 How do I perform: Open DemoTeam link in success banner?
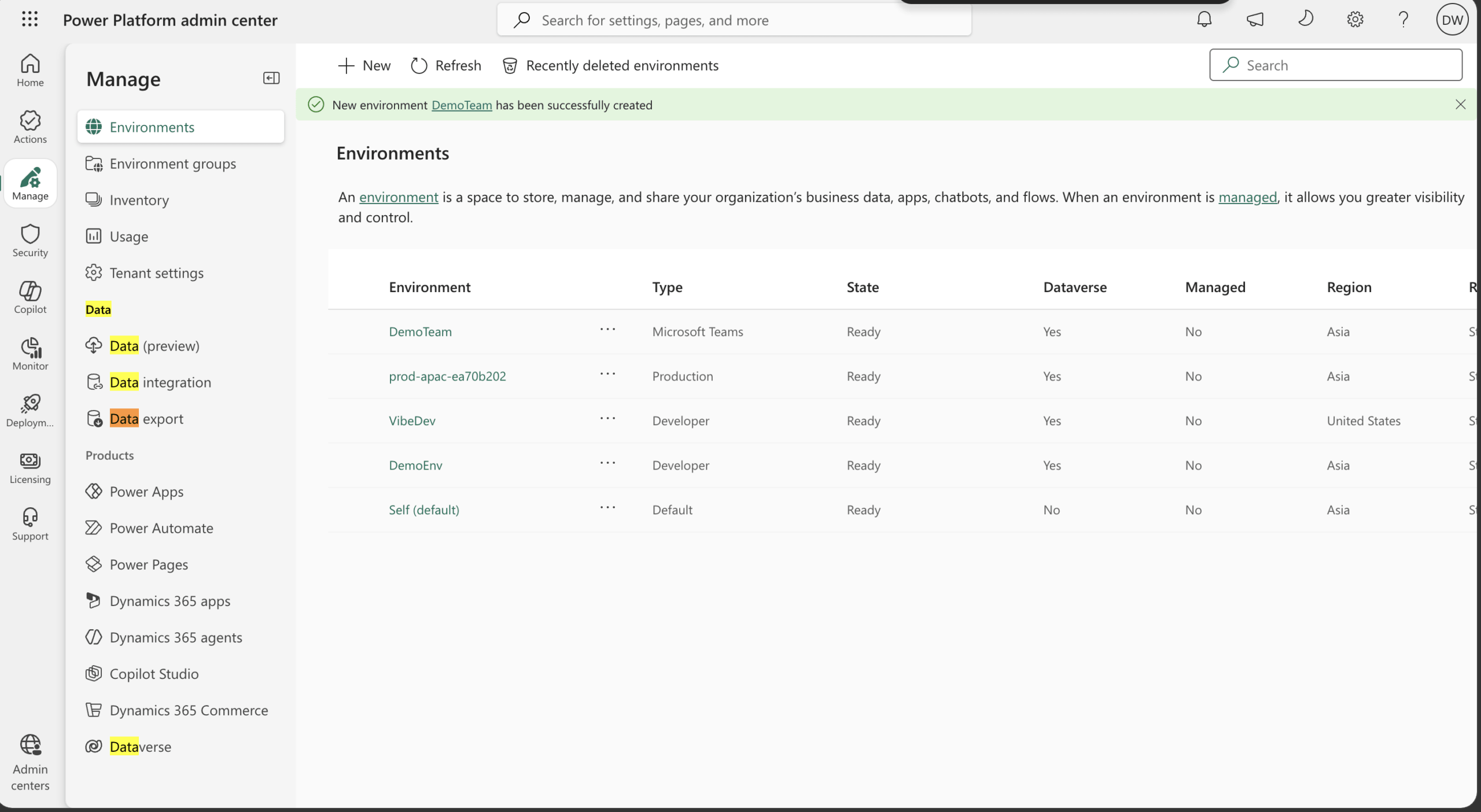[x=462, y=105]
